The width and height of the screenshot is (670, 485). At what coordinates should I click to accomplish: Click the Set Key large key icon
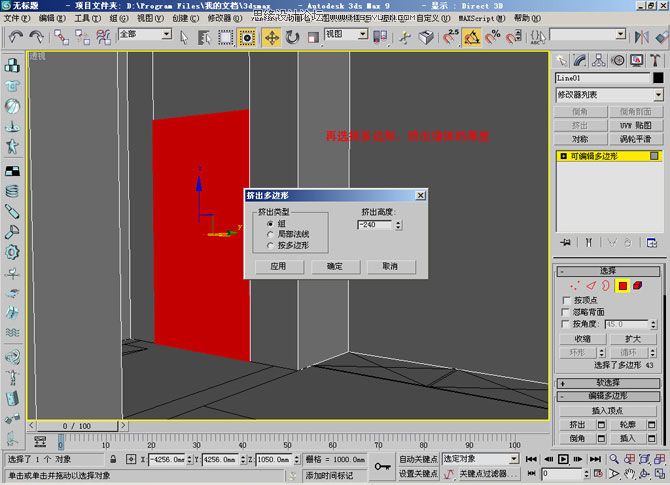click(x=382, y=466)
